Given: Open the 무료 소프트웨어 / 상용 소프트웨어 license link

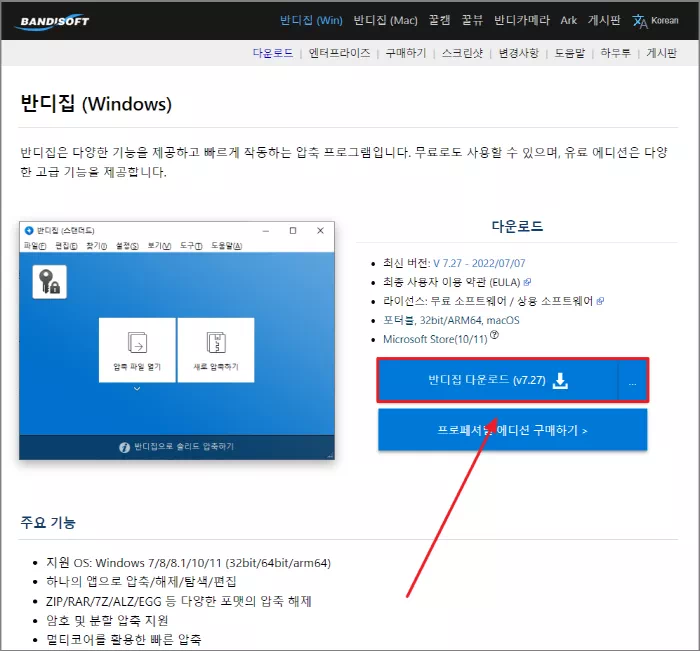Looking at the screenshot, I should click(512, 301).
